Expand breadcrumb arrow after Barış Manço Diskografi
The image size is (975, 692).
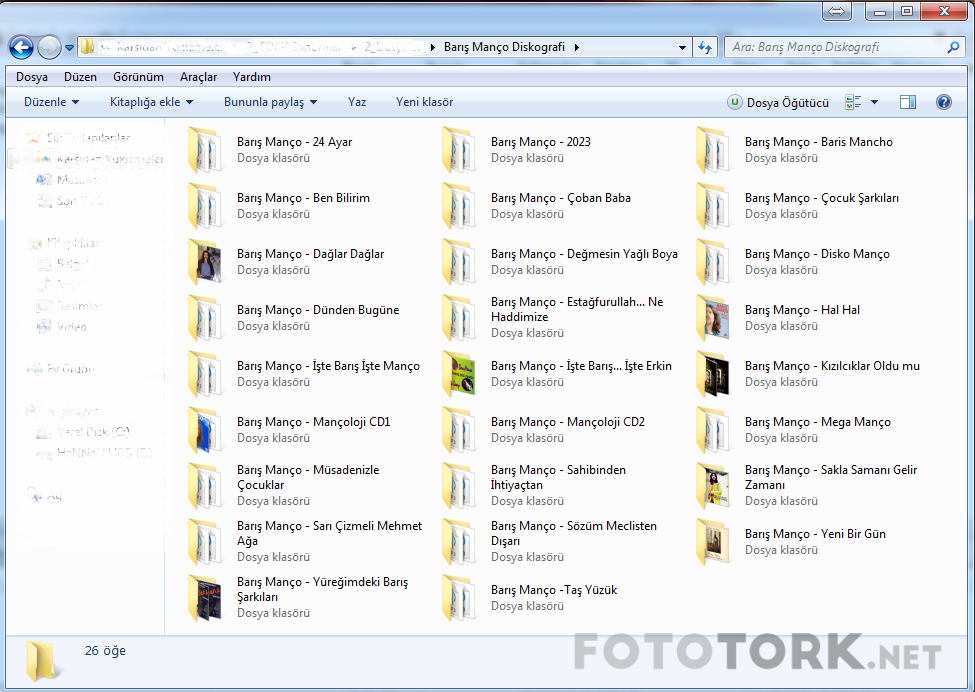click(576, 47)
